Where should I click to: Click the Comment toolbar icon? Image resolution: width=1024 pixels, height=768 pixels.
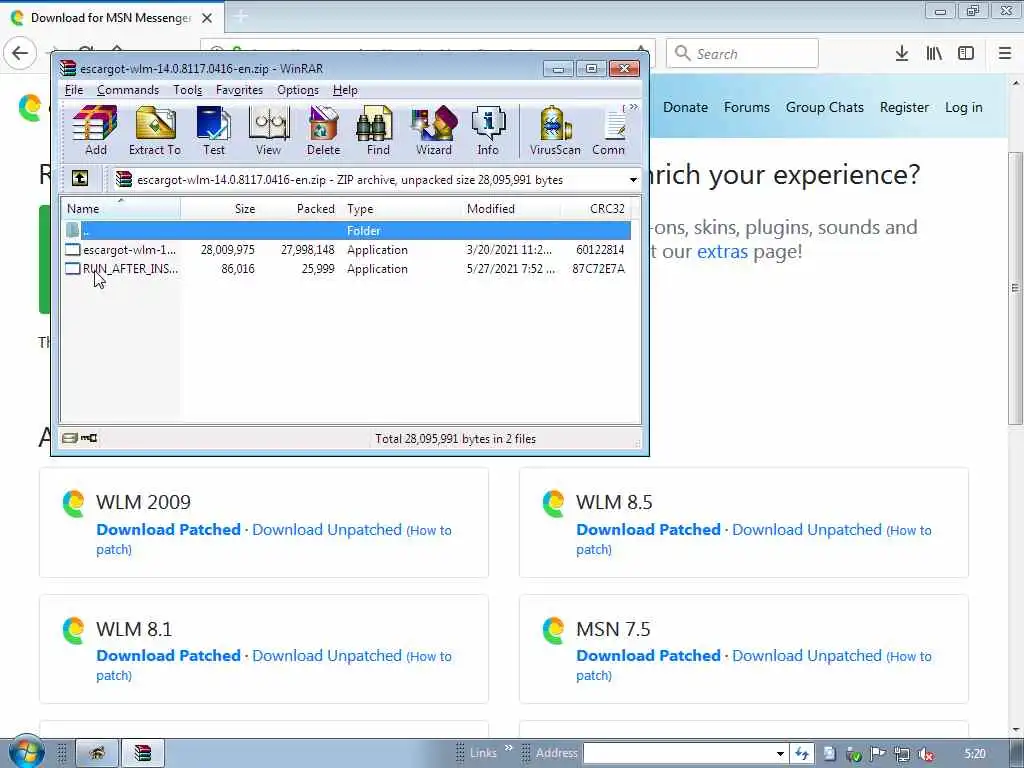(609, 131)
